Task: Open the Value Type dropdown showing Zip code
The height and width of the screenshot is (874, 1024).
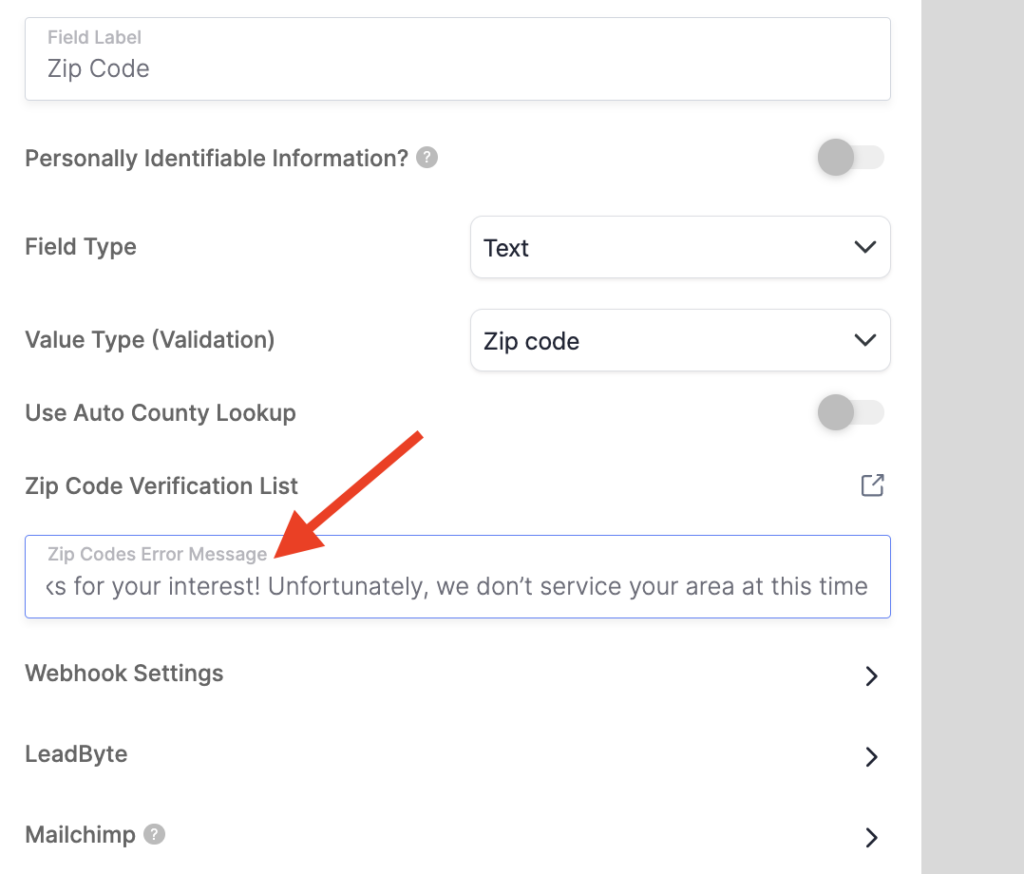Action: click(679, 340)
